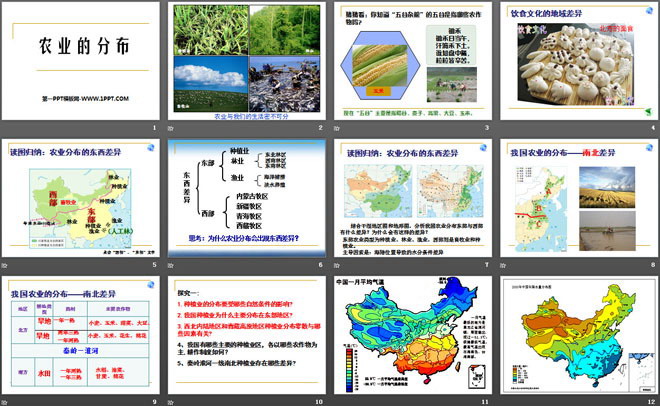Select slide 7 with two terrain maps
The image size is (660, 406).
pyautogui.click(x=413, y=198)
